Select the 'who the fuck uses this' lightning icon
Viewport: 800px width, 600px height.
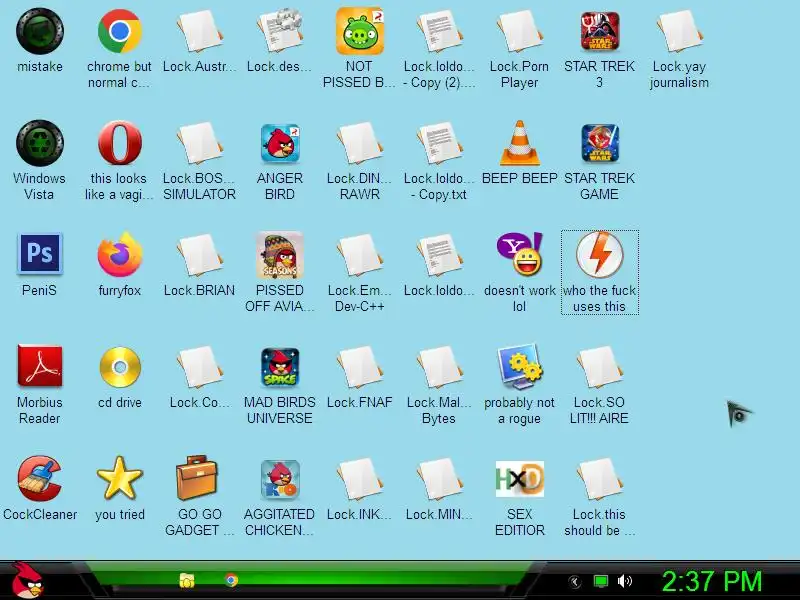pyautogui.click(x=599, y=254)
